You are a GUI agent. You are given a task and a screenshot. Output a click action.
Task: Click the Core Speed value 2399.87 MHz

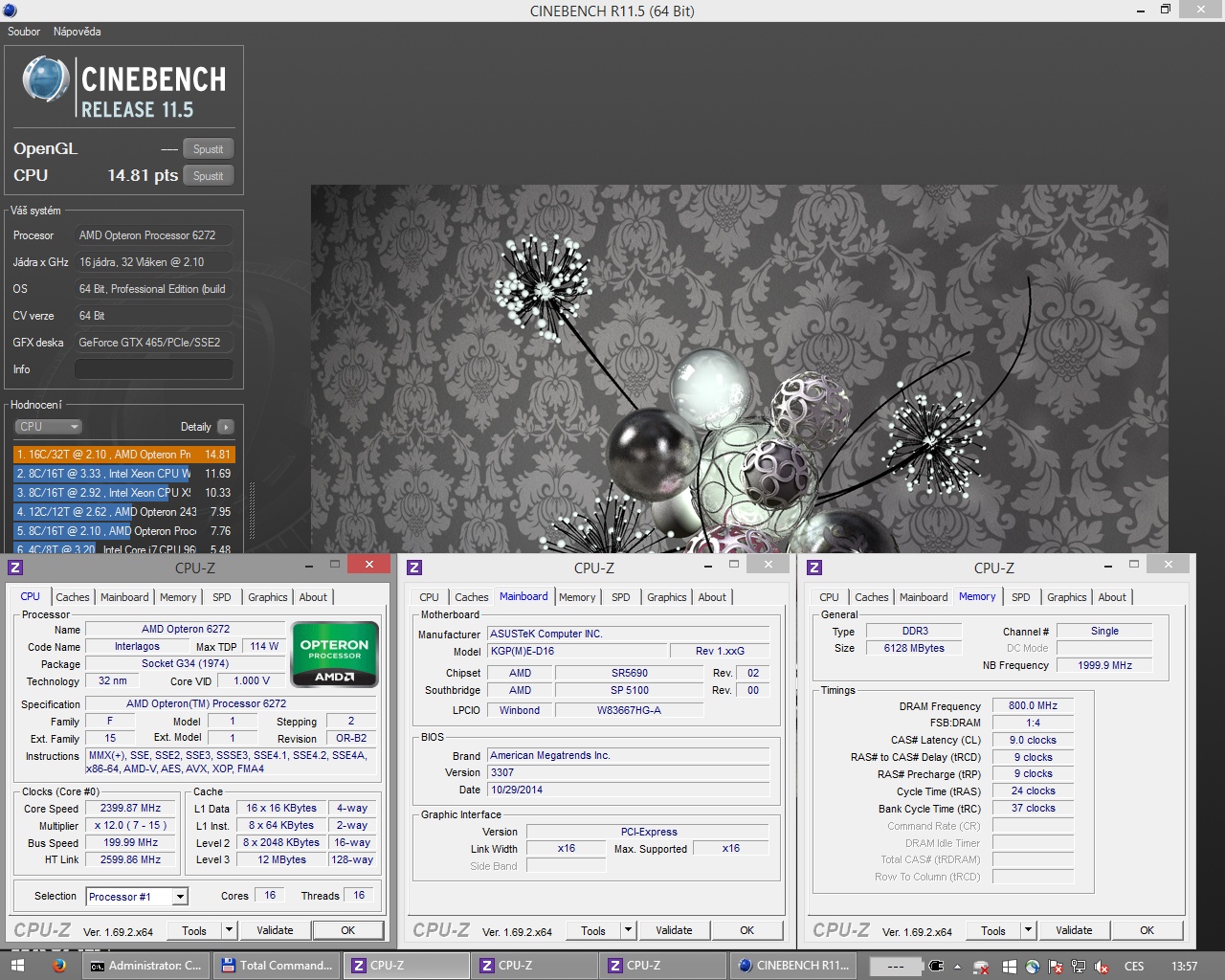pyautogui.click(x=131, y=808)
